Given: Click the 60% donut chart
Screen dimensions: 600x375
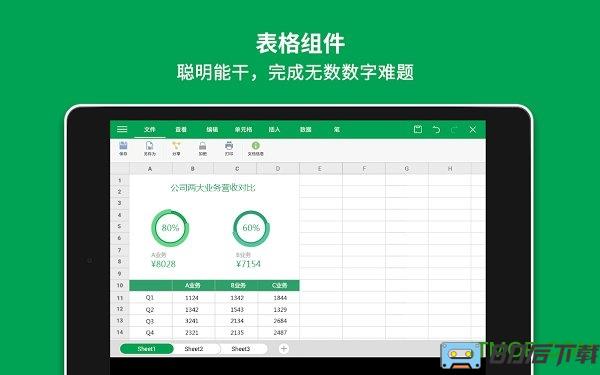Looking at the screenshot, I should tap(251, 228).
